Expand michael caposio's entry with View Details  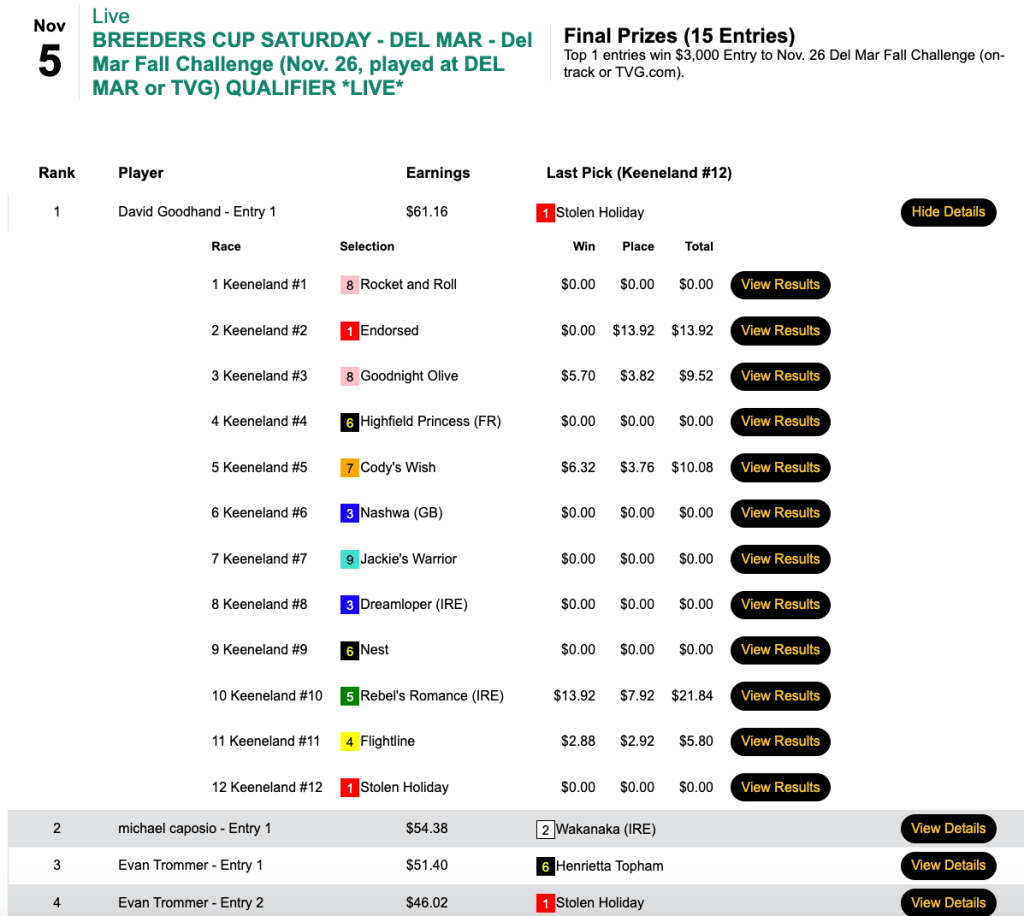[948, 828]
